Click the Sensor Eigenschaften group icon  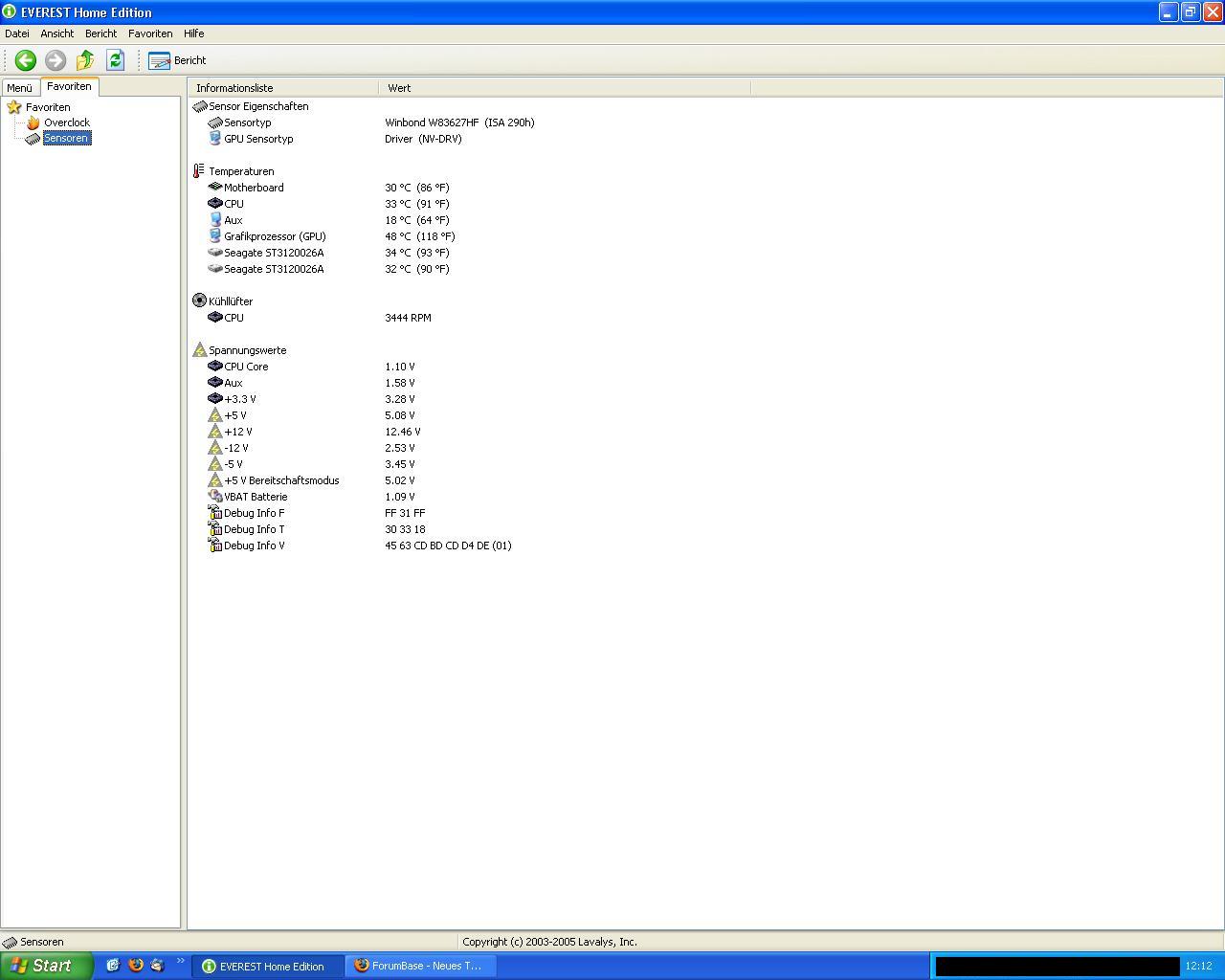click(x=200, y=106)
